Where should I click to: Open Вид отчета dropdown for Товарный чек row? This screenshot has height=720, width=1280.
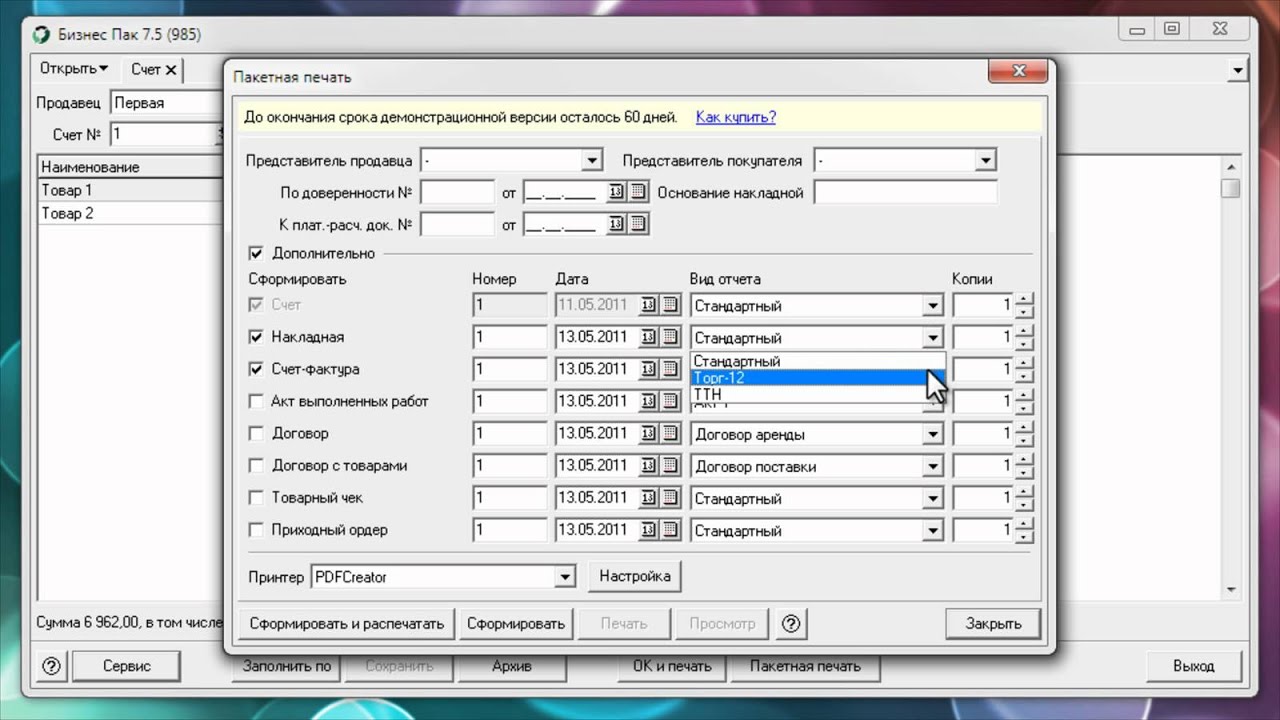pyautogui.click(x=933, y=498)
